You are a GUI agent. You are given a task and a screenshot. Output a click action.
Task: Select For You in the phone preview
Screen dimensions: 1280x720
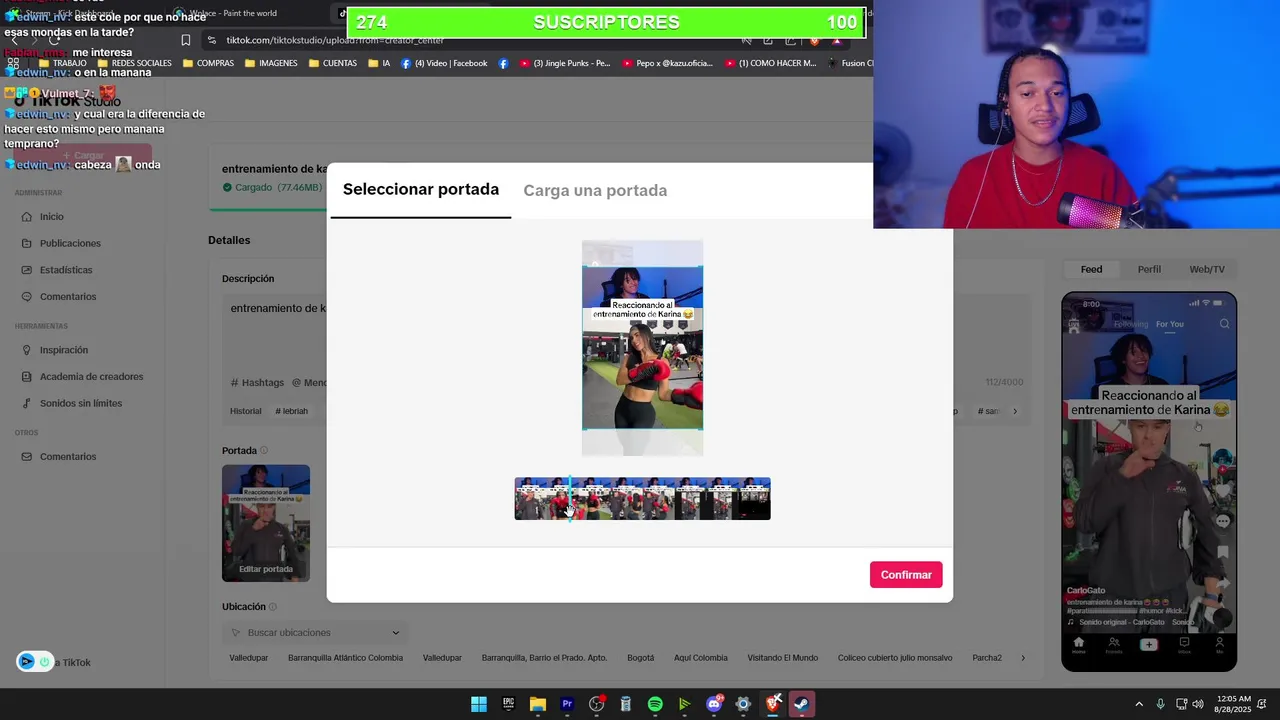click(1169, 324)
